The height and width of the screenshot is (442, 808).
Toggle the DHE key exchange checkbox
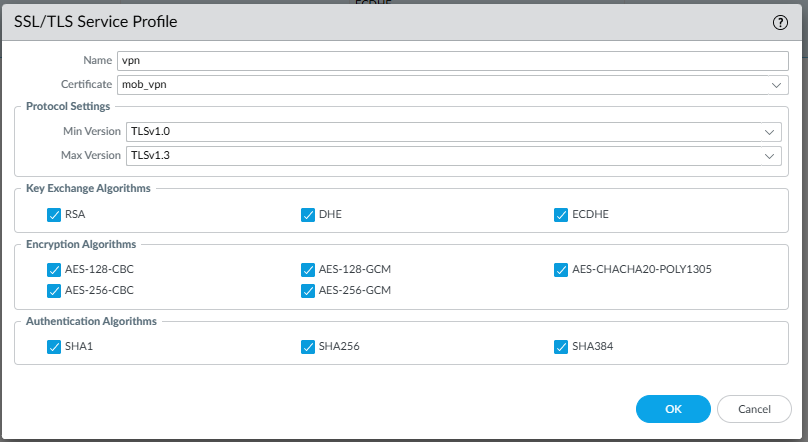pos(308,214)
